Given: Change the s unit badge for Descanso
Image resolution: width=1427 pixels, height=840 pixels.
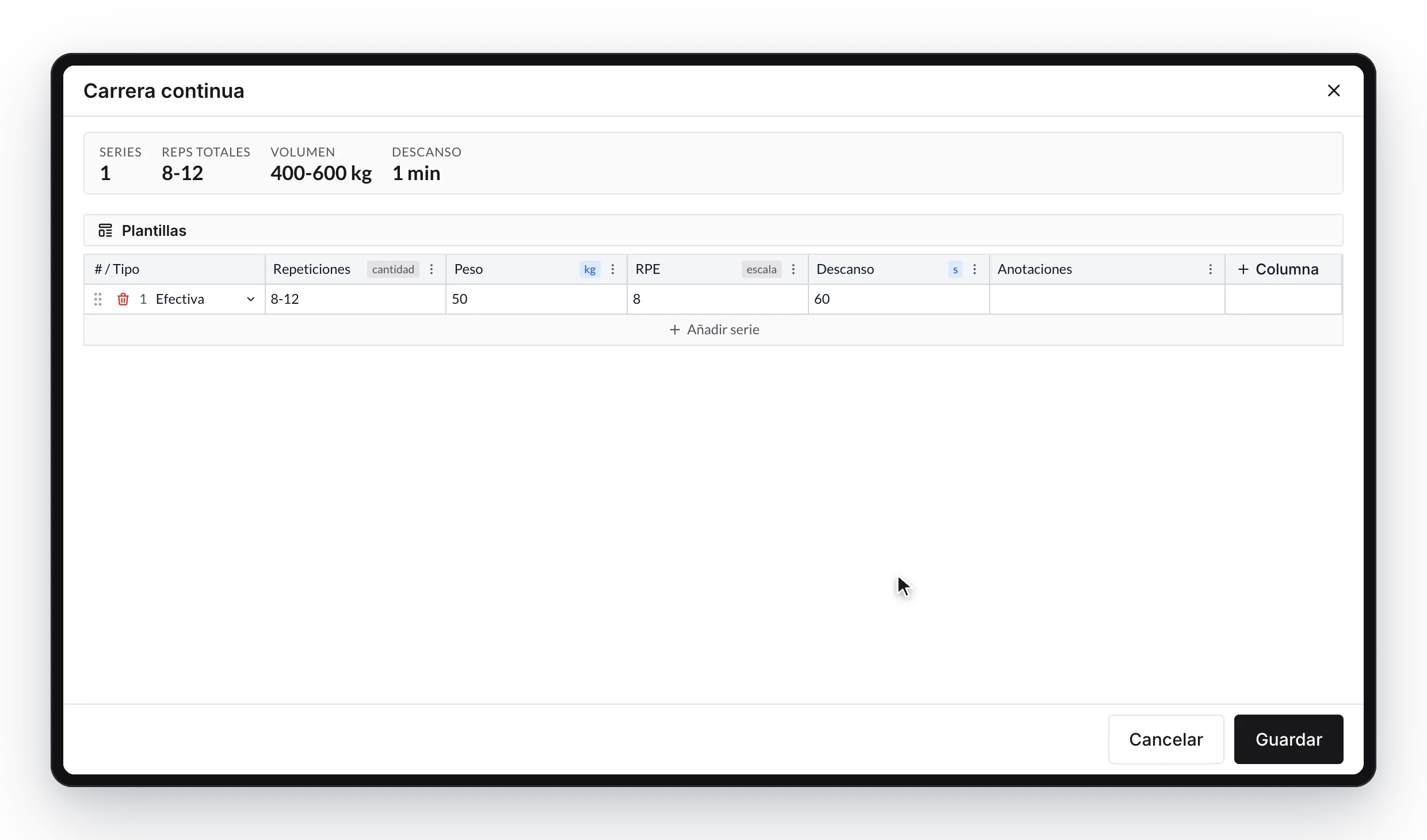Looking at the screenshot, I should [x=955, y=269].
